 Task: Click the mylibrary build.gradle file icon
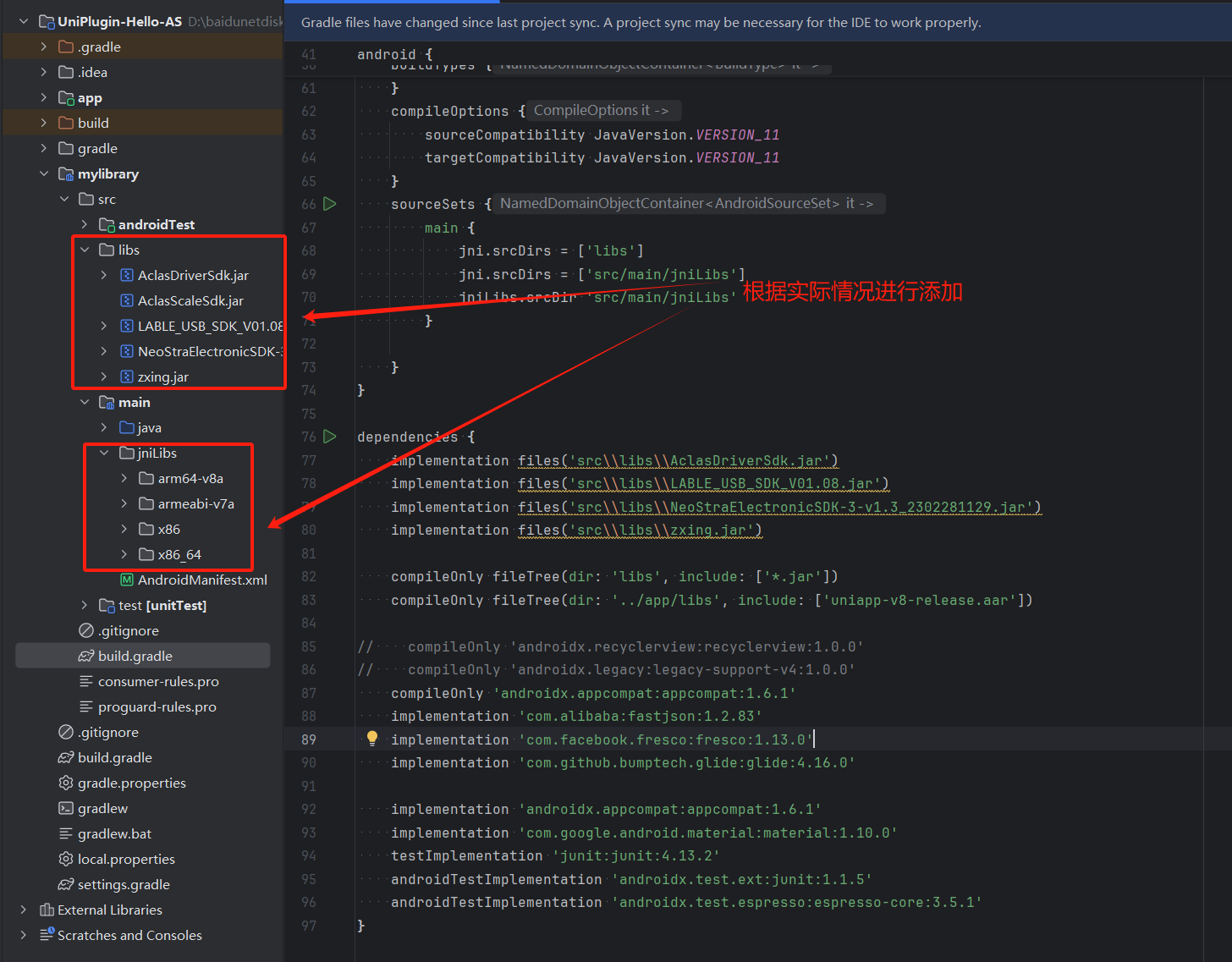(86, 656)
